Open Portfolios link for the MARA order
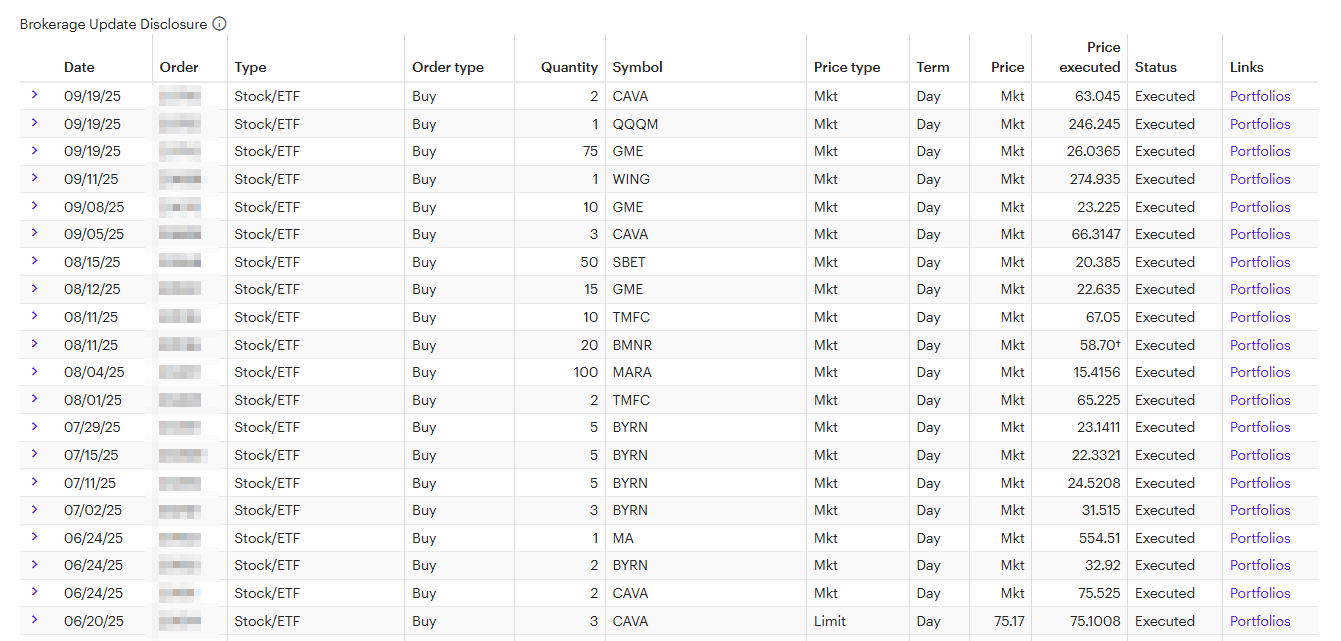This screenshot has width=1341, height=641. pos(1260,372)
